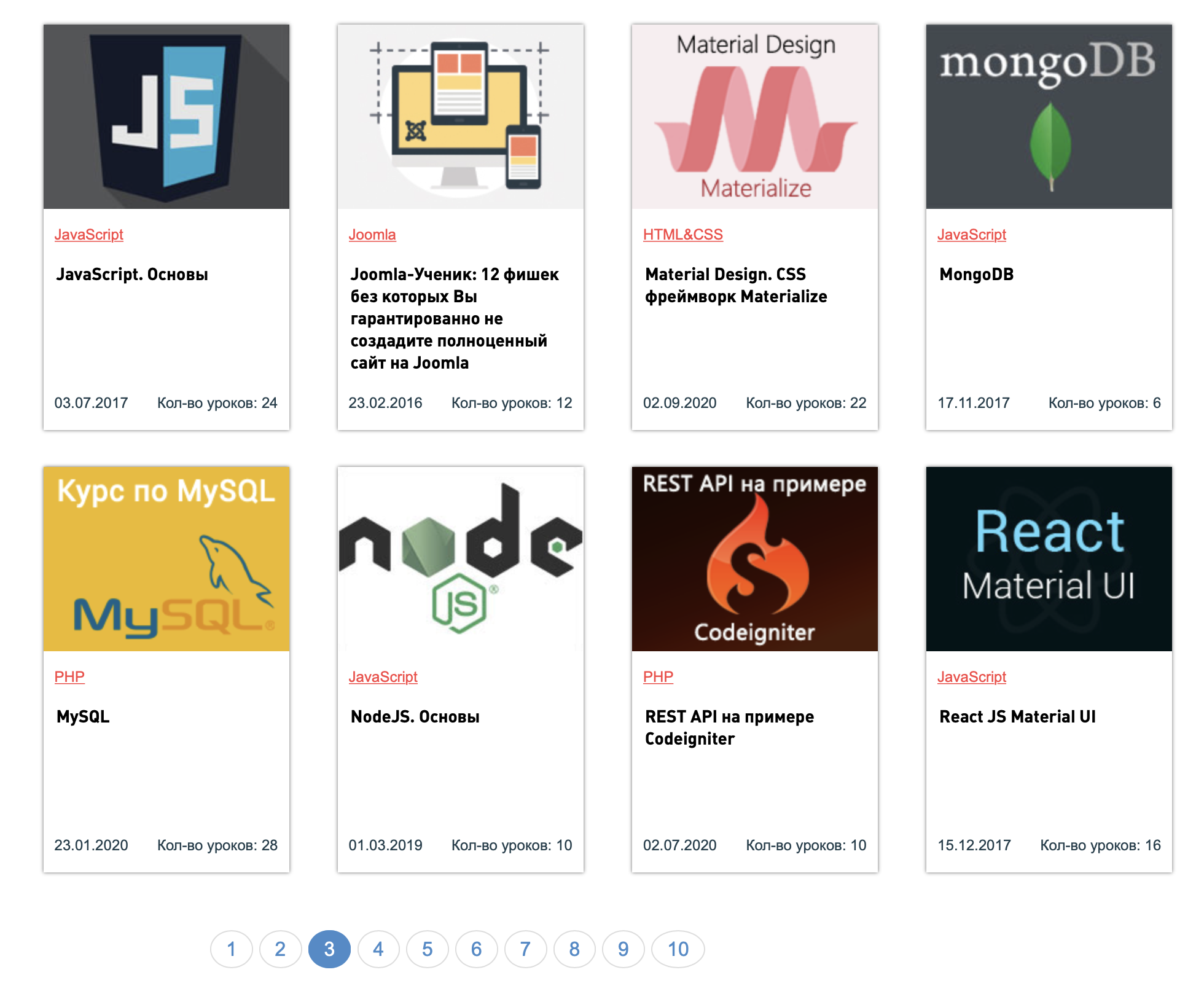Screen dimensions: 1204x983
Task: Follow the Joomla category link
Action: coord(372,235)
